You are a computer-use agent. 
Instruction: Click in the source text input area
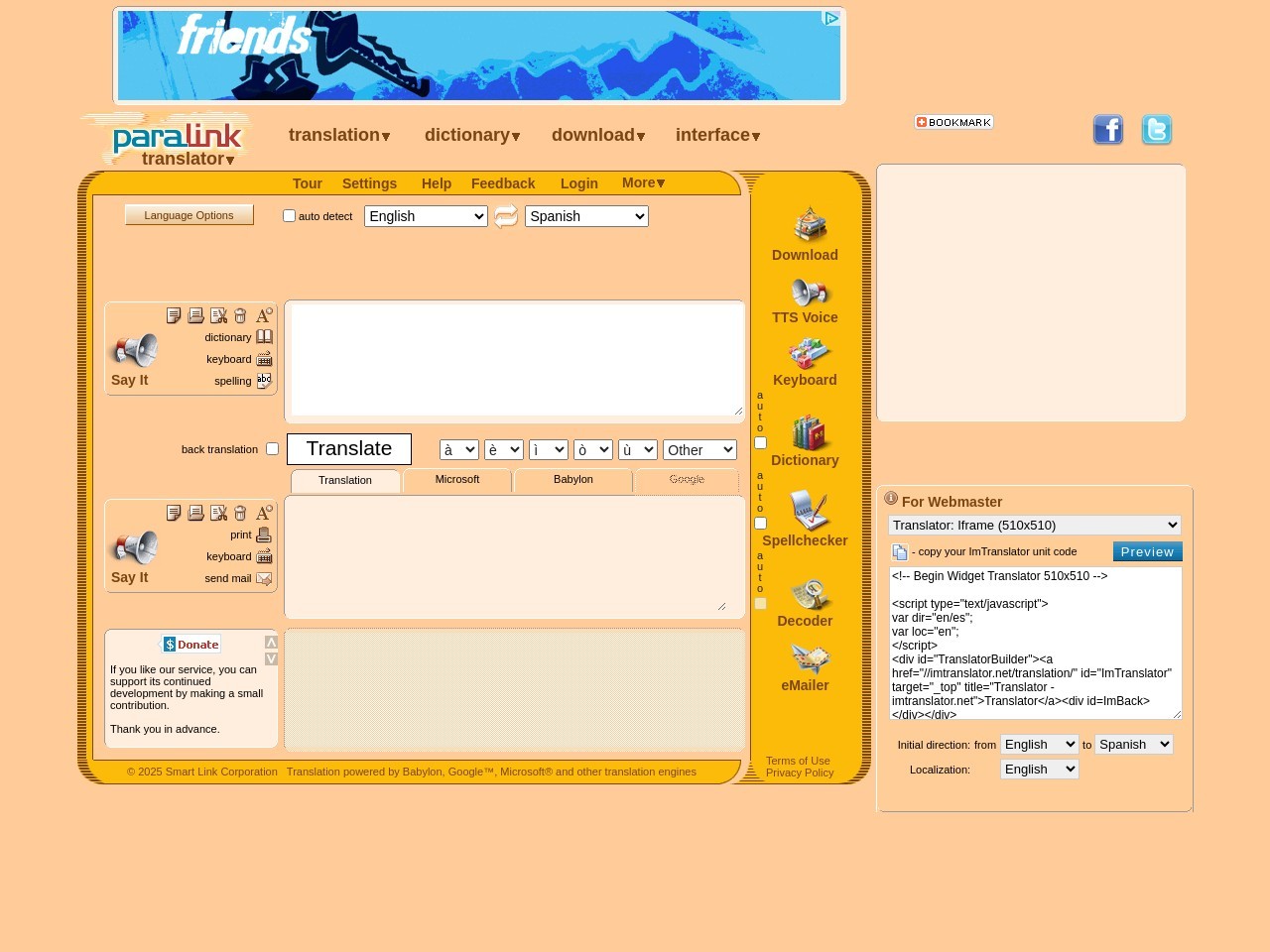click(x=517, y=360)
